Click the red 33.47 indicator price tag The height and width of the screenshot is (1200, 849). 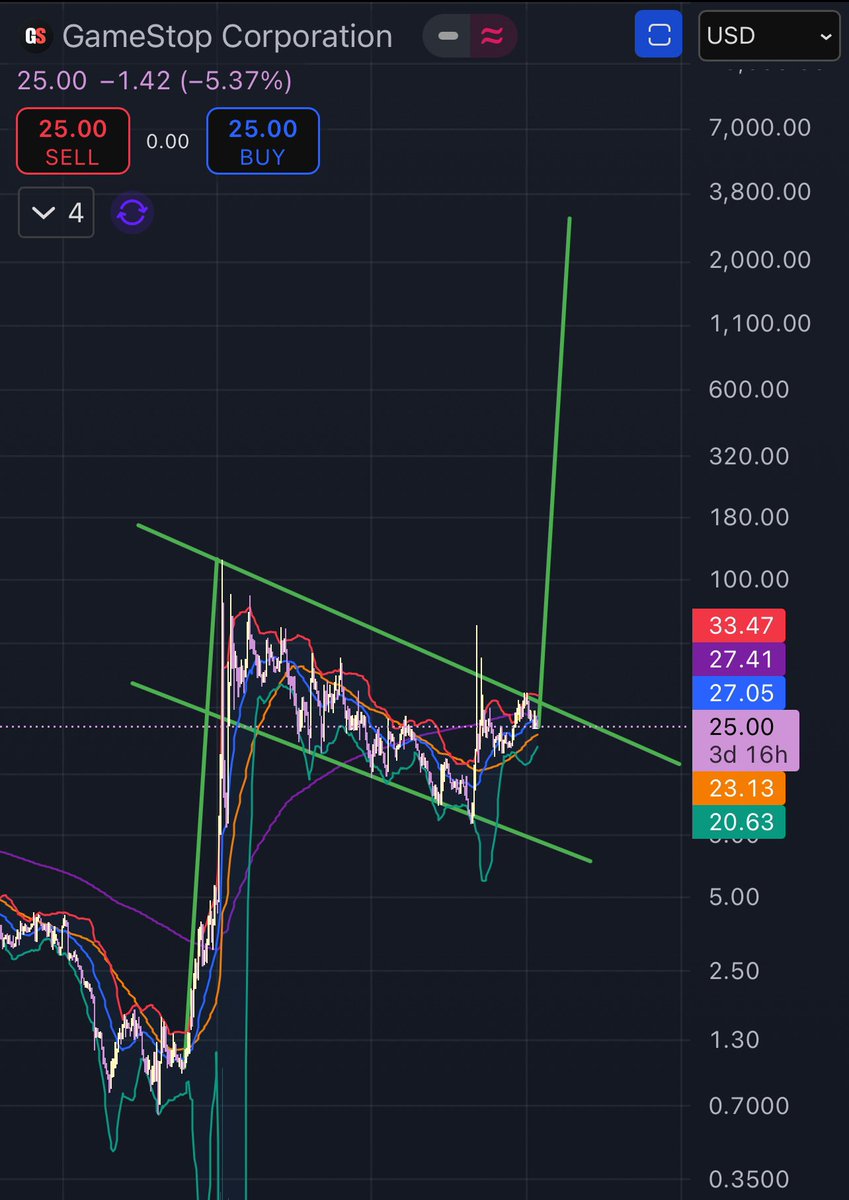point(739,625)
